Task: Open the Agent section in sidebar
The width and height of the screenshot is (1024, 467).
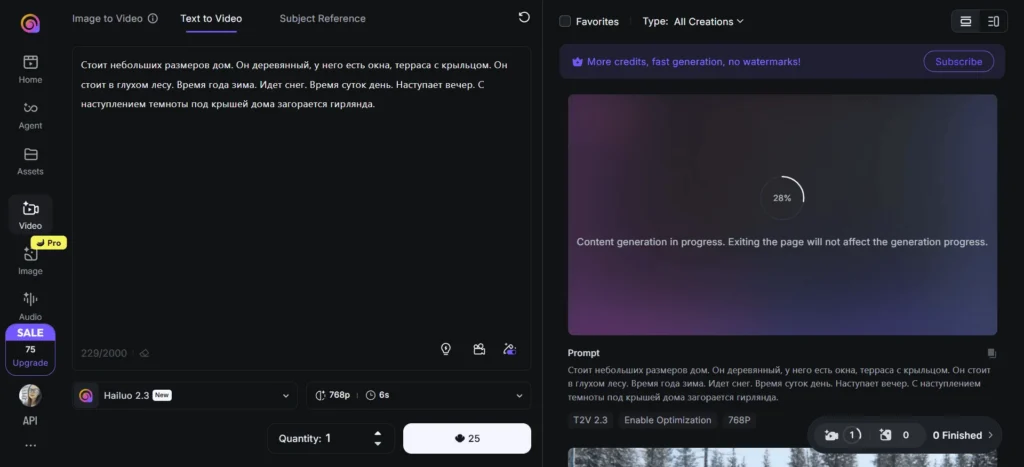Action: tap(30, 116)
